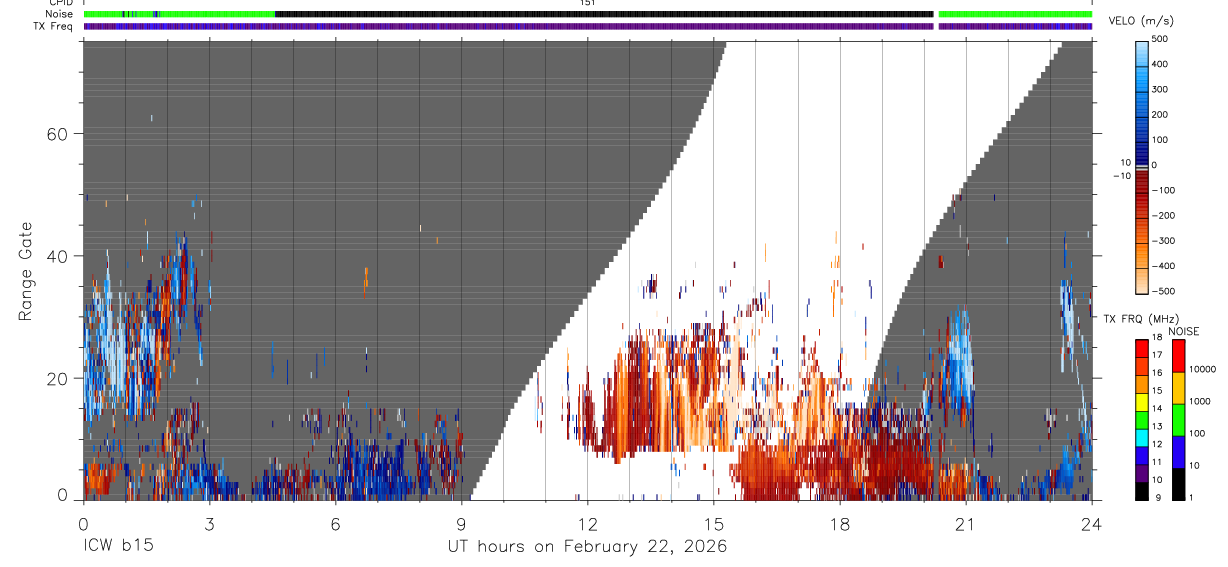Click the 'Range Gate' y-axis title

[x=27, y=272]
